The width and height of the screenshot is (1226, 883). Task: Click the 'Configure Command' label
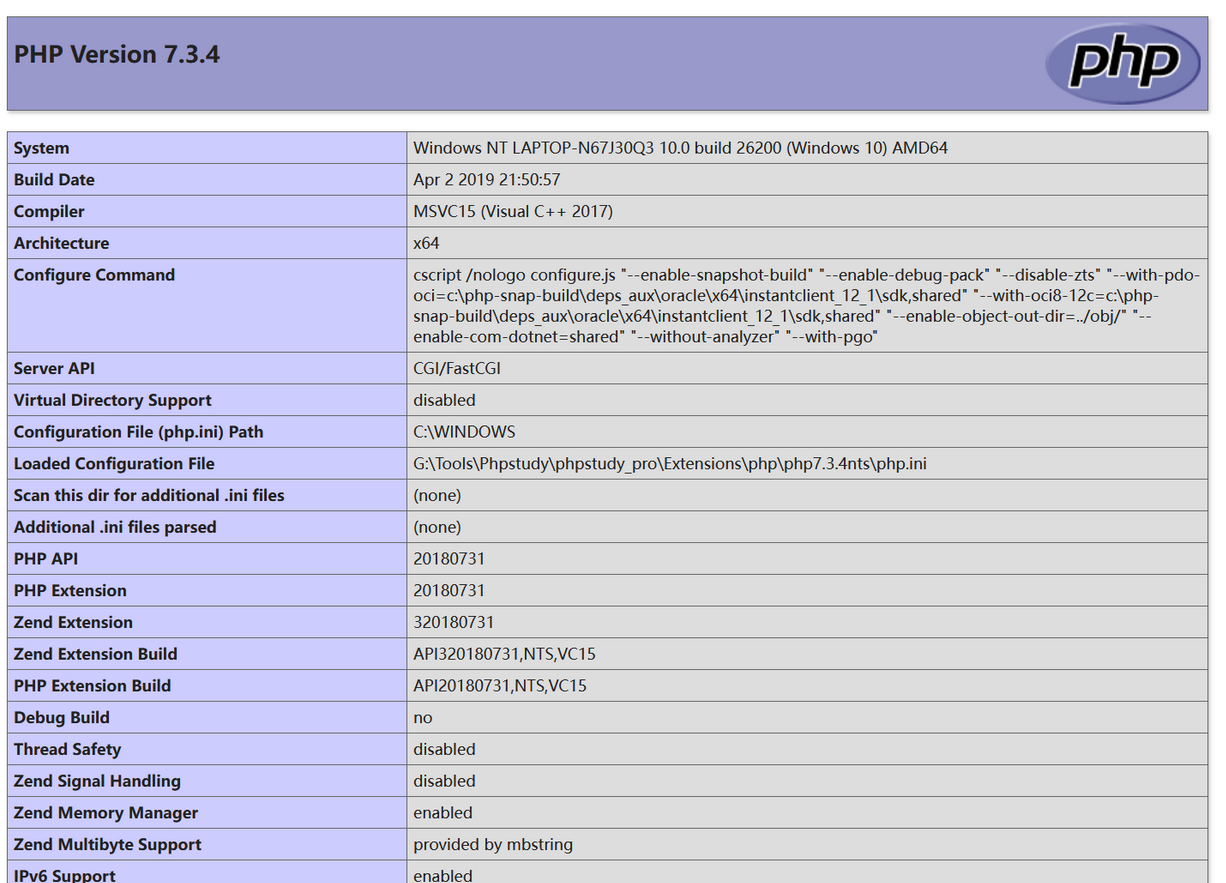tap(94, 275)
